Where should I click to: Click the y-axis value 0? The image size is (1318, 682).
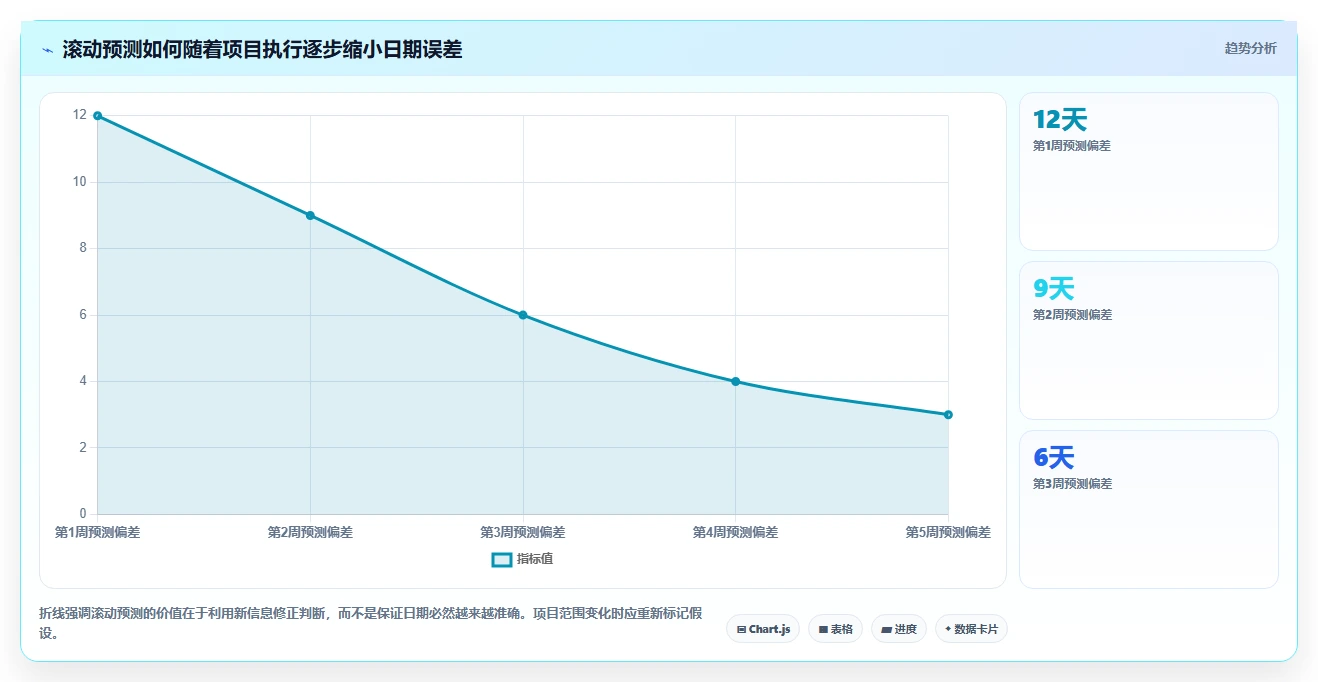point(83,514)
